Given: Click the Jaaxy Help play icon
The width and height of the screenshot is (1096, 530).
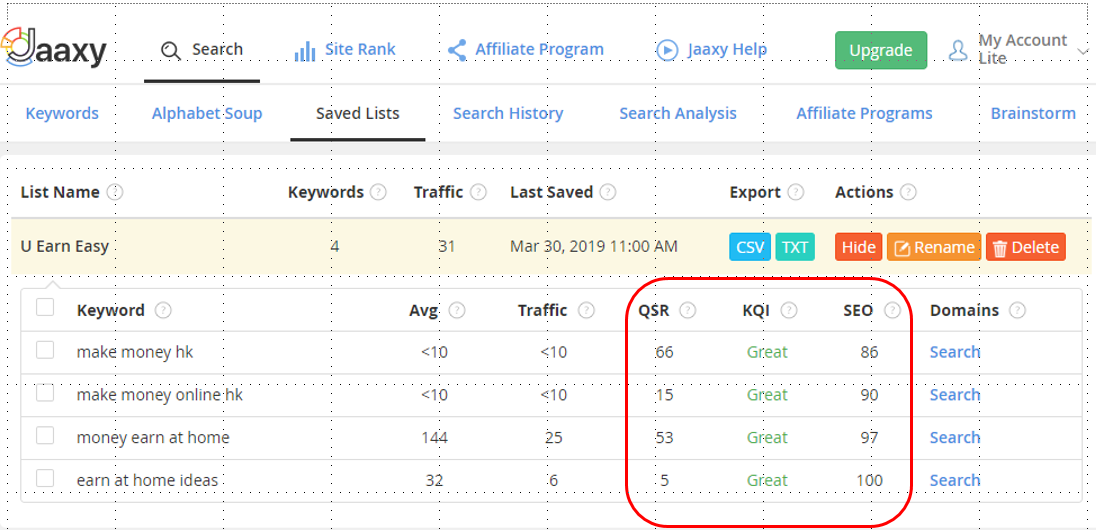Looking at the screenshot, I should 668,50.
